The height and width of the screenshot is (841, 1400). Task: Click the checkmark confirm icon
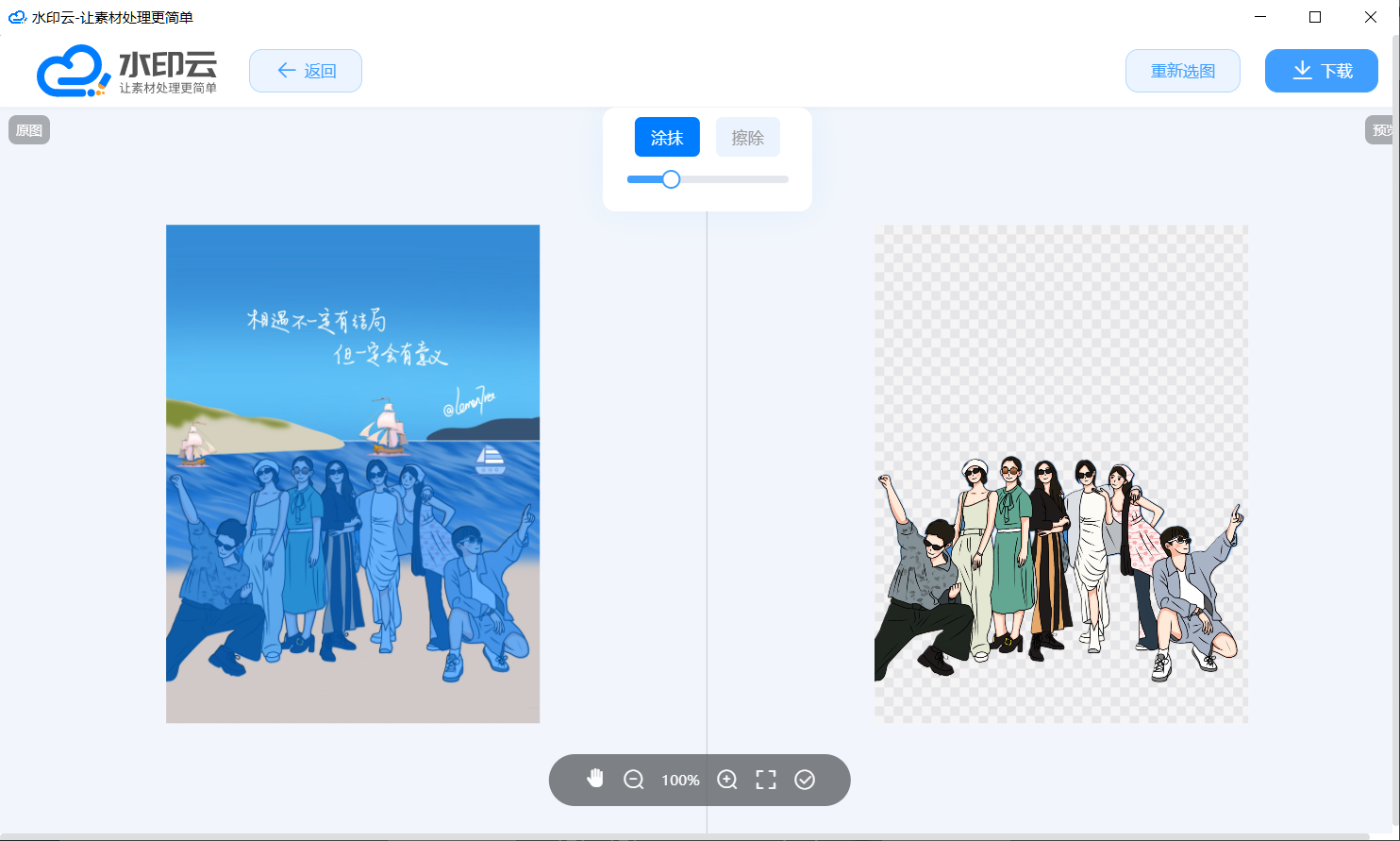click(805, 780)
